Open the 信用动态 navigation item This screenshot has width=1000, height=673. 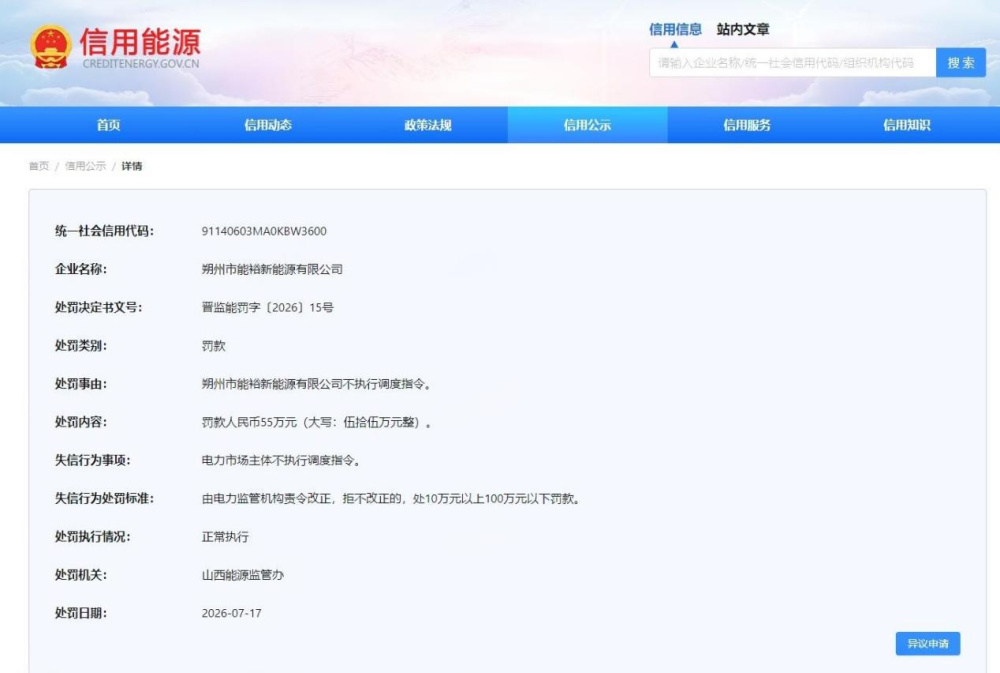pos(268,125)
